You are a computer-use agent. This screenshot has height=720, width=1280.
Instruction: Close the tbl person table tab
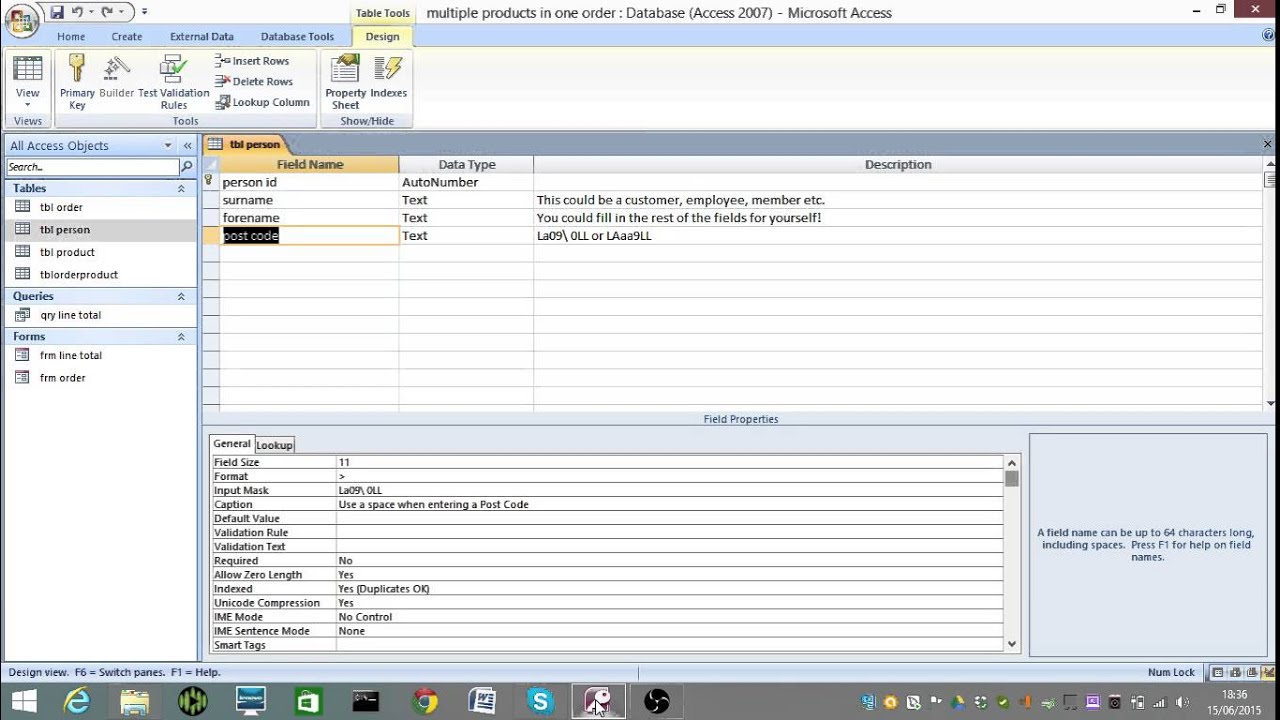click(1268, 144)
